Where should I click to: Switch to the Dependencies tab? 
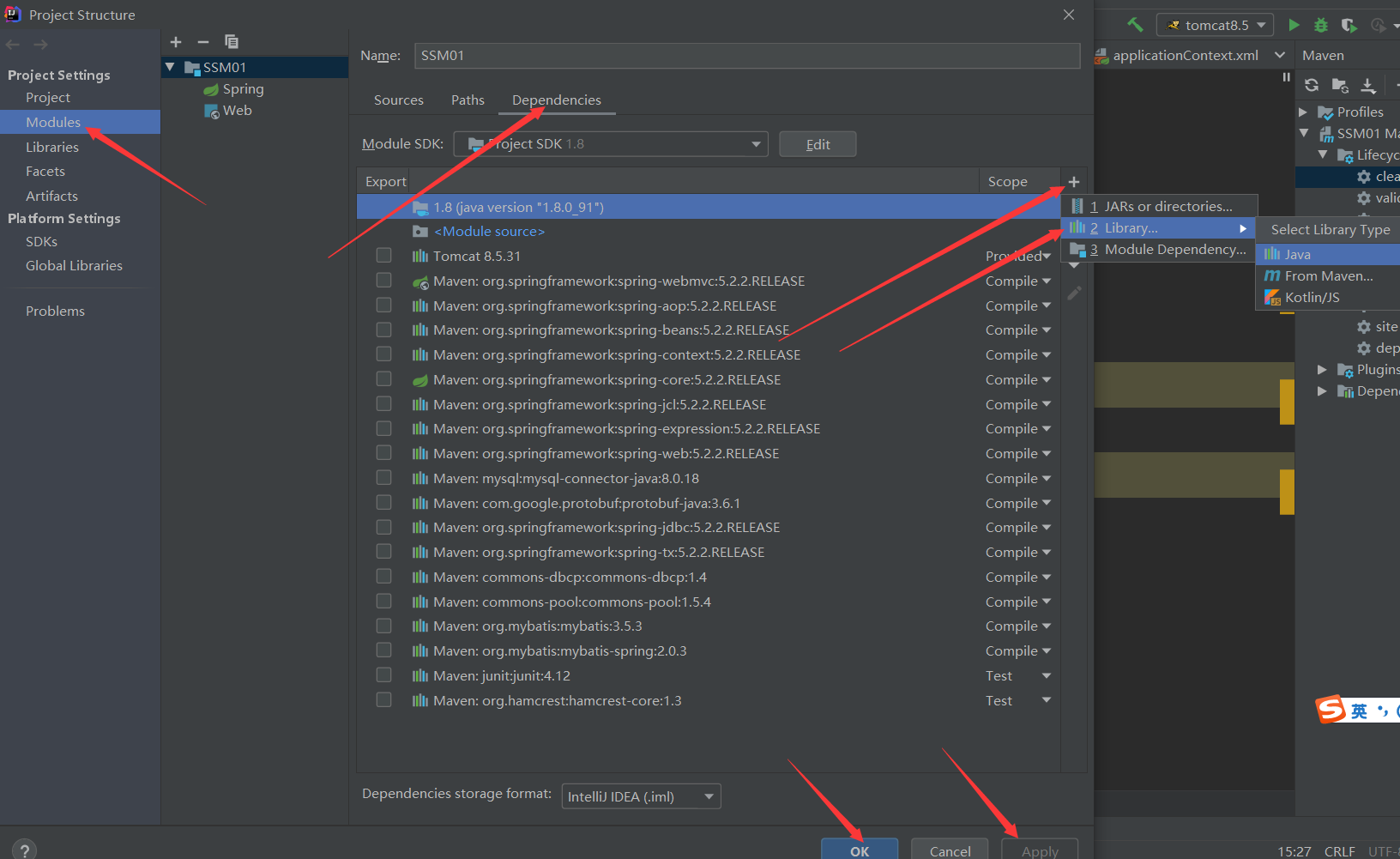click(557, 100)
